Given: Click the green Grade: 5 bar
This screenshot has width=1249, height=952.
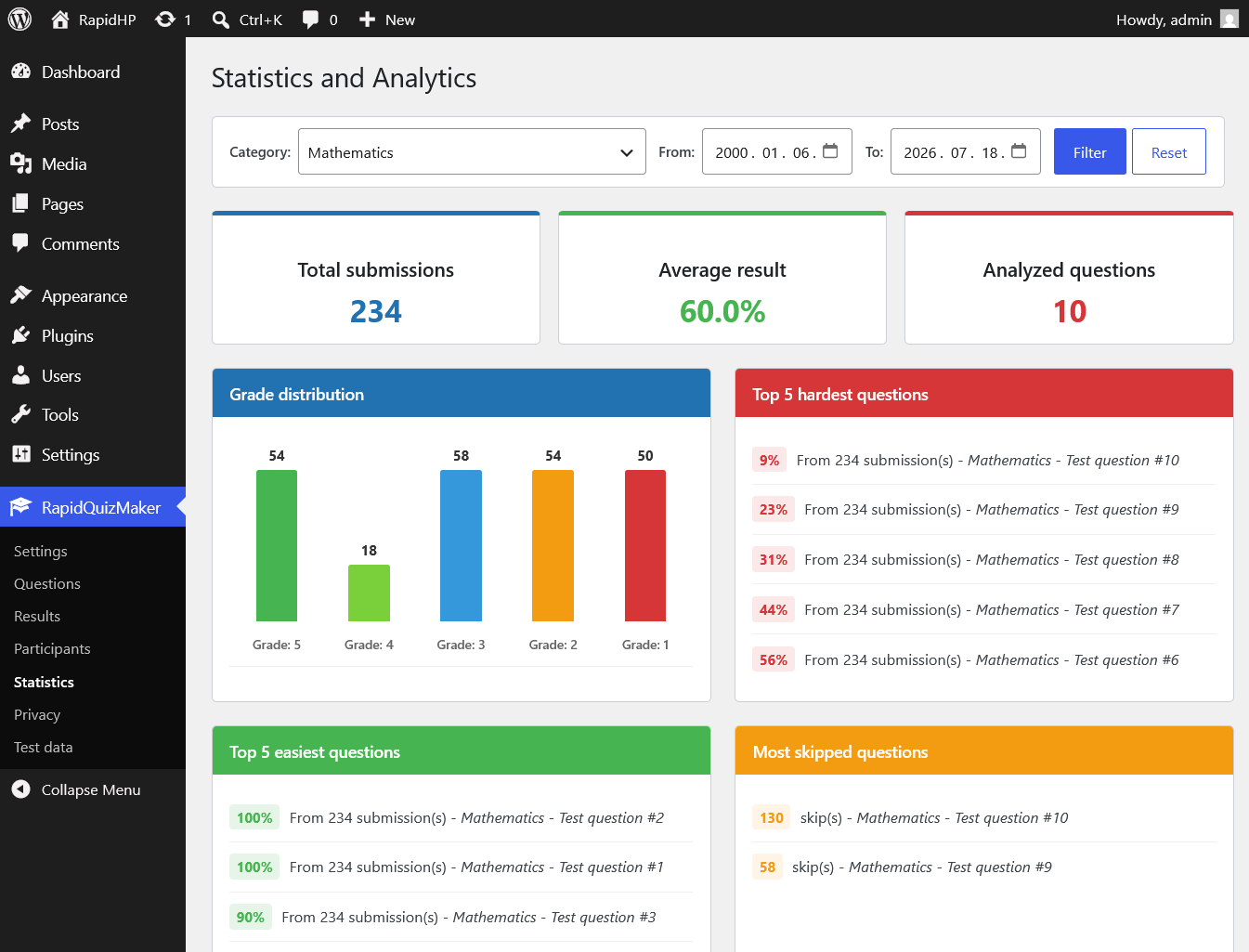Looking at the screenshot, I should pos(277,545).
